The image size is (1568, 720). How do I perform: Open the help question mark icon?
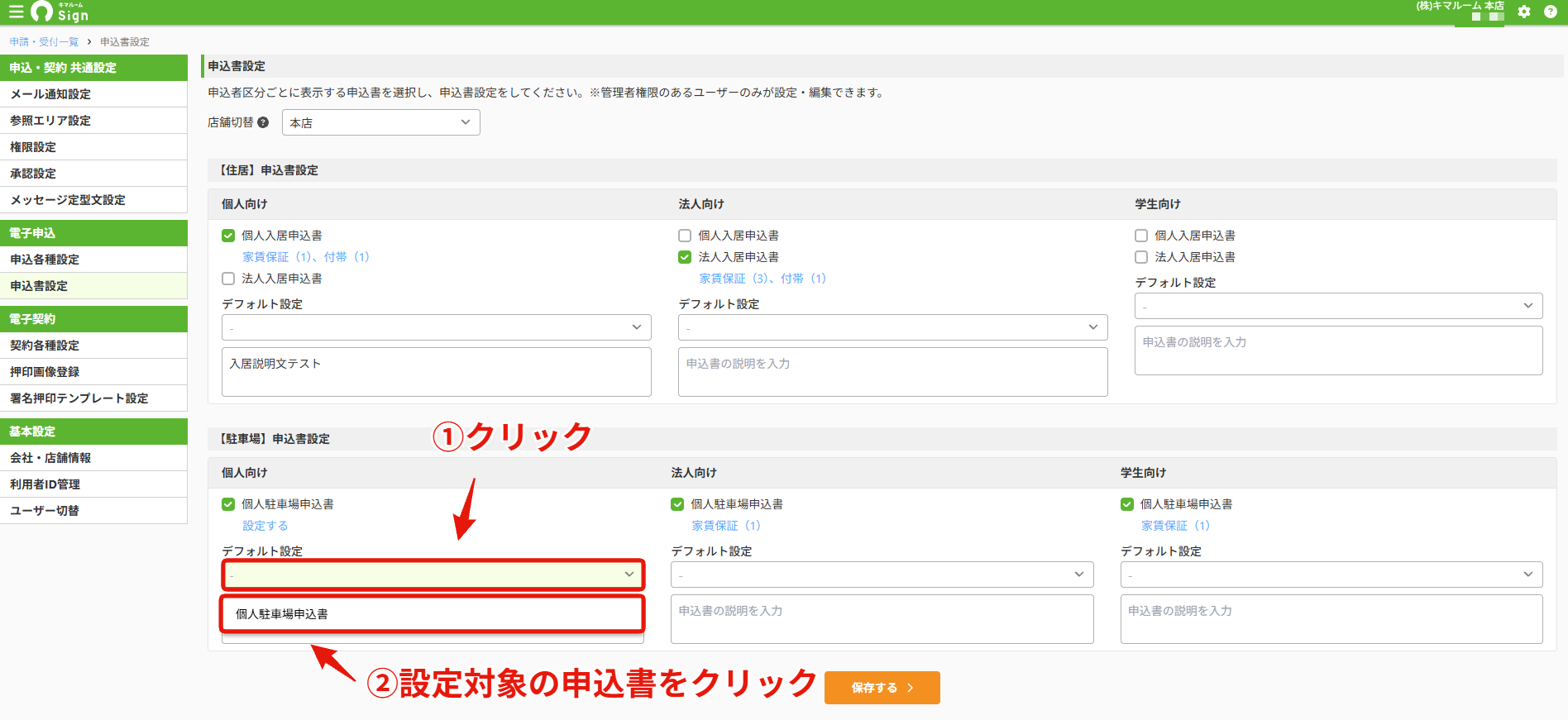tap(1551, 12)
